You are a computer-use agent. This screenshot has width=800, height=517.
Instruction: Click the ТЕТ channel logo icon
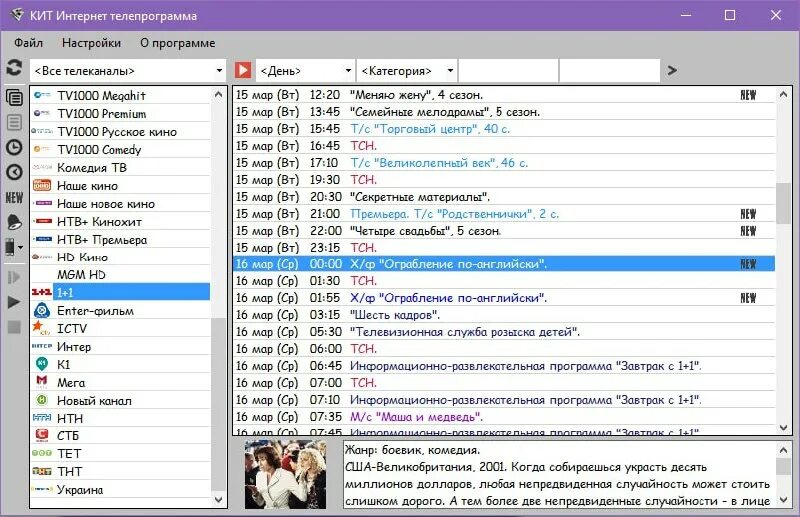(x=42, y=453)
